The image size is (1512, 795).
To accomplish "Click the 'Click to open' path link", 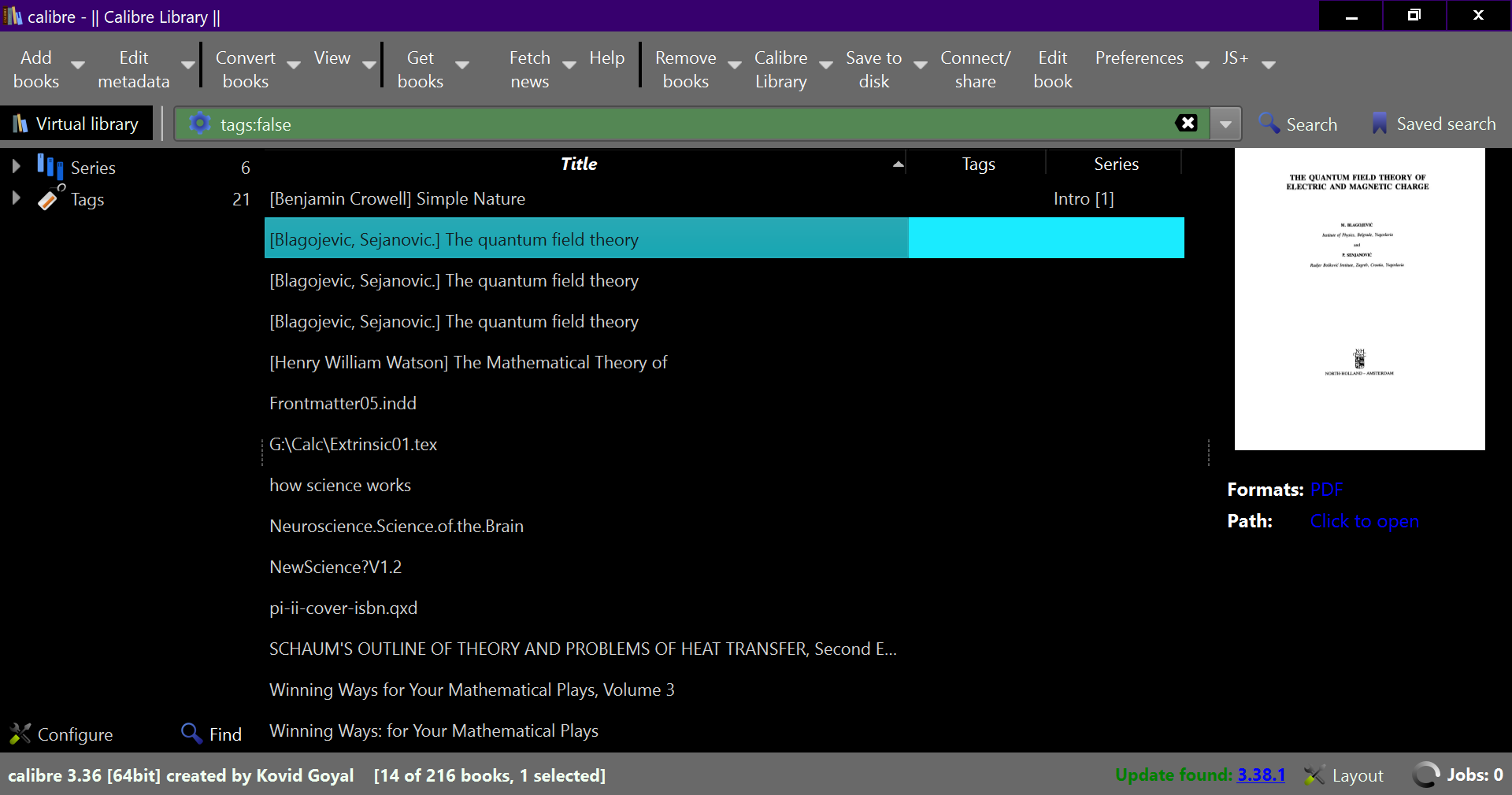I will point(1365,520).
